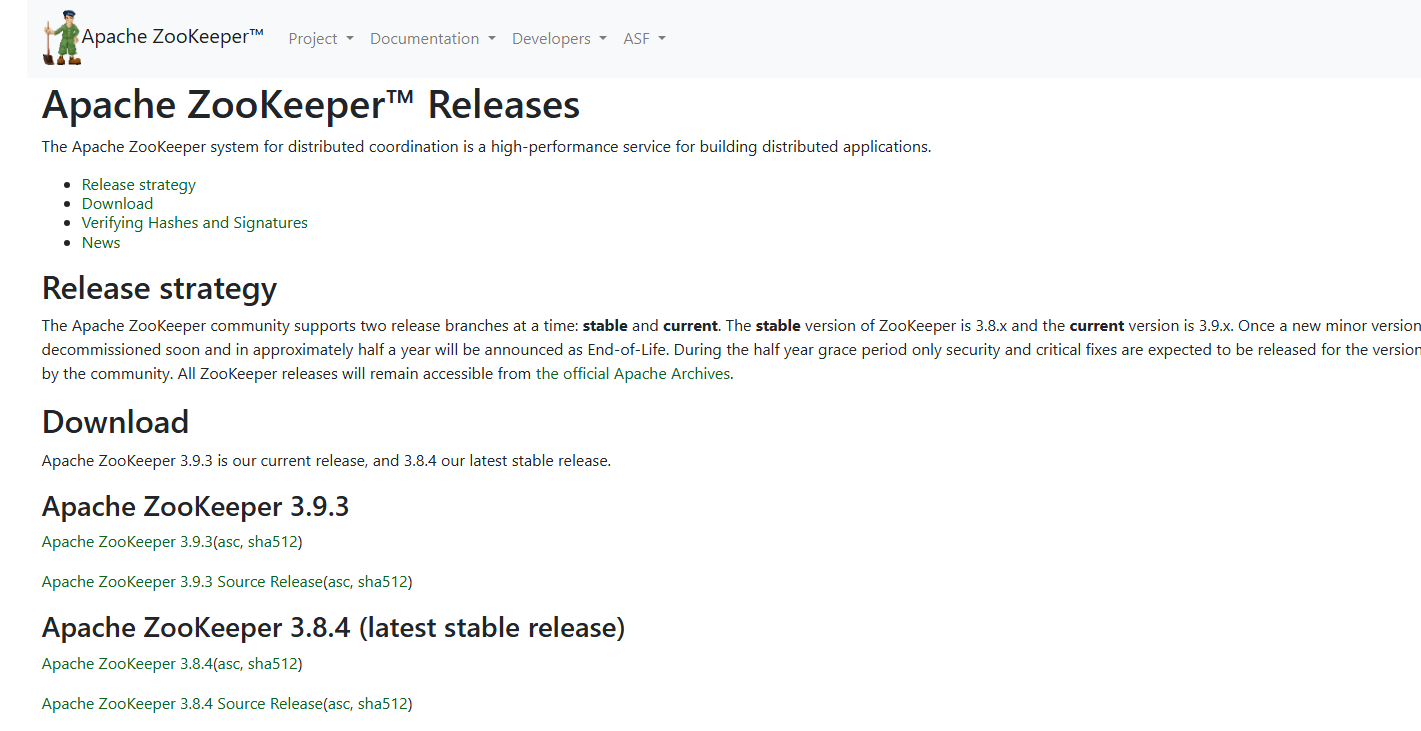The width and height of the screenshot is (1421, 731).
Task: Click the 'Apache ZooKeeper 3.9.3' heading
Action: point(196,507)
